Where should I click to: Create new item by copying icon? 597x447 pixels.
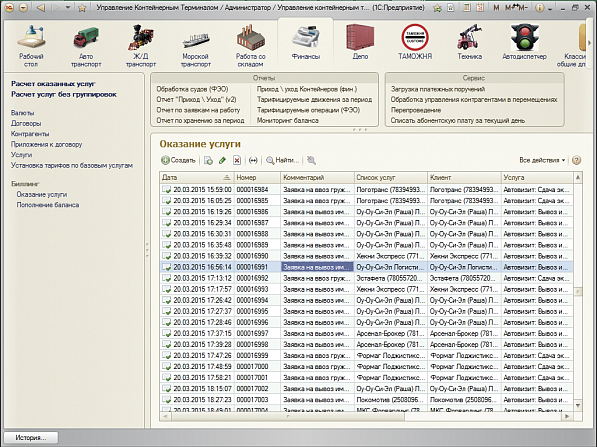point(208,161)
